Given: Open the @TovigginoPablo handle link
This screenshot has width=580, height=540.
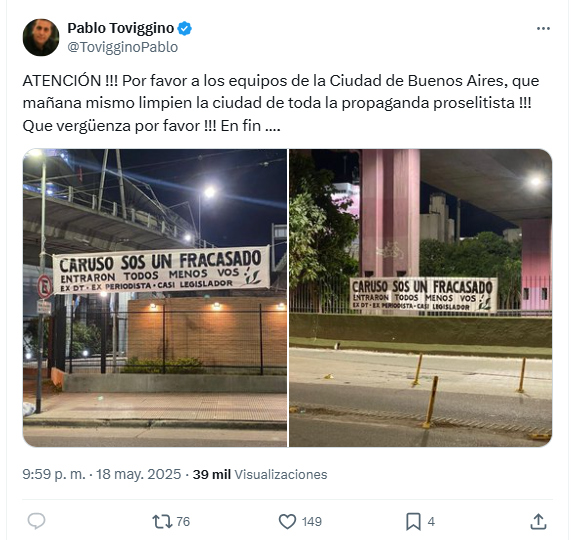Looking at the screenshot, I should pyautogui.click(x=122, y=47).
